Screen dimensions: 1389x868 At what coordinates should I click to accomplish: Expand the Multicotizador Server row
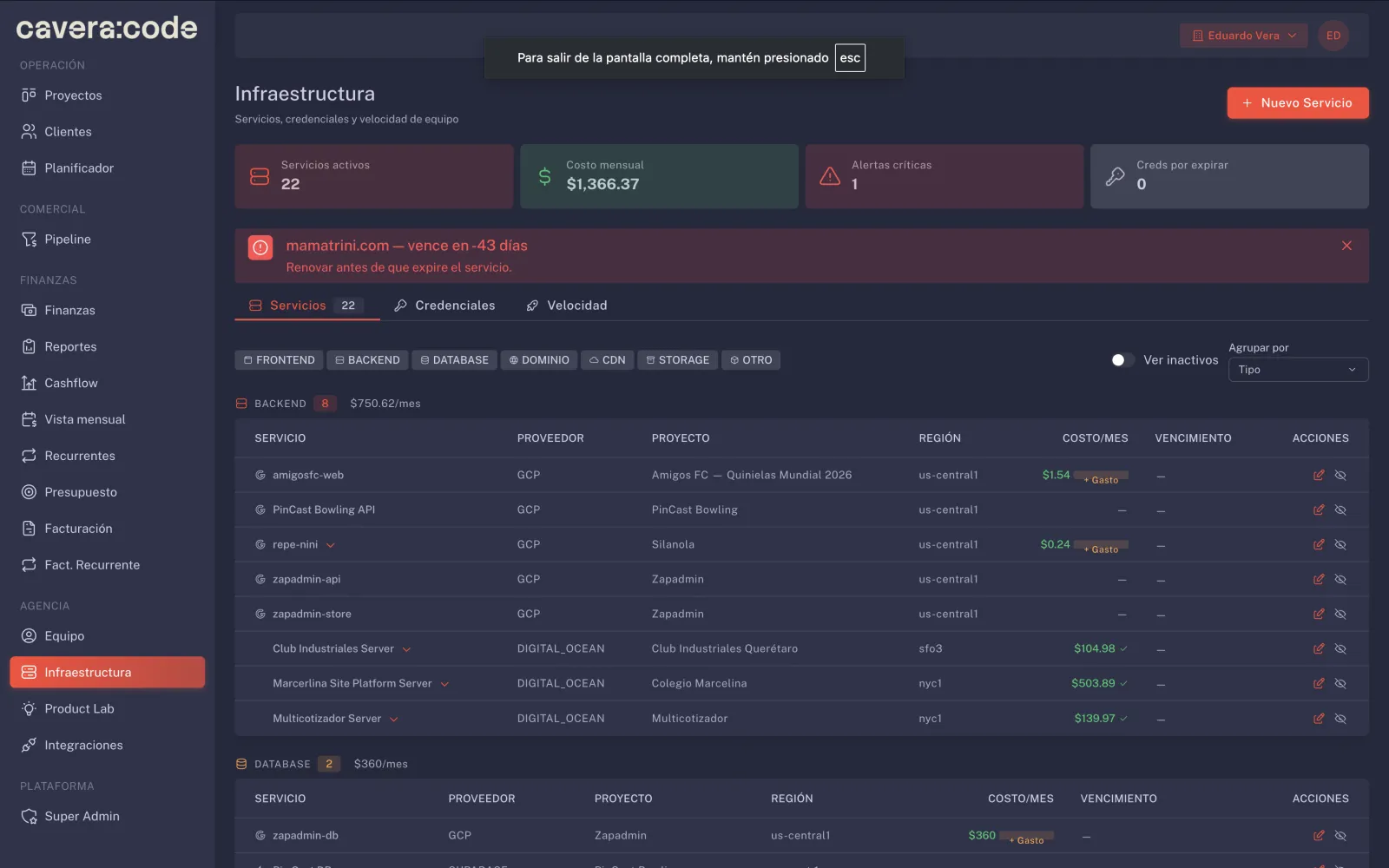[393, 719]
